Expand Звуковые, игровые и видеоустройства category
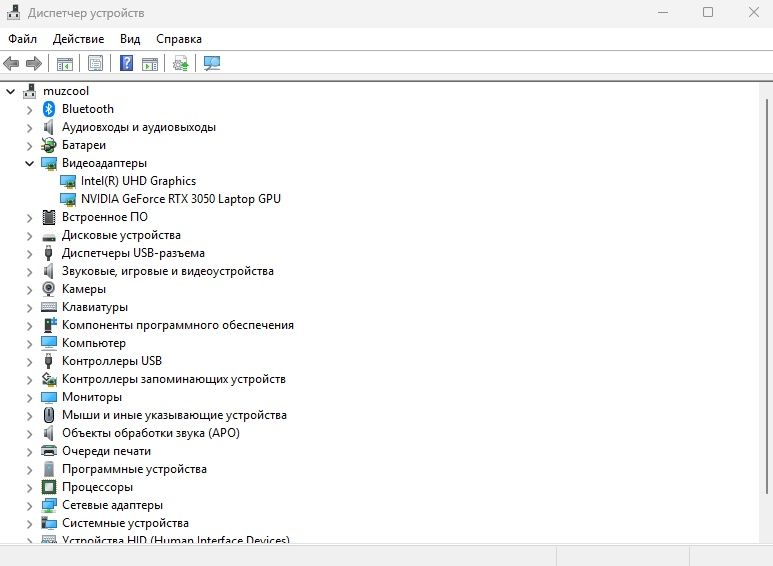773x566 pixels. click(x=30, y=272)
